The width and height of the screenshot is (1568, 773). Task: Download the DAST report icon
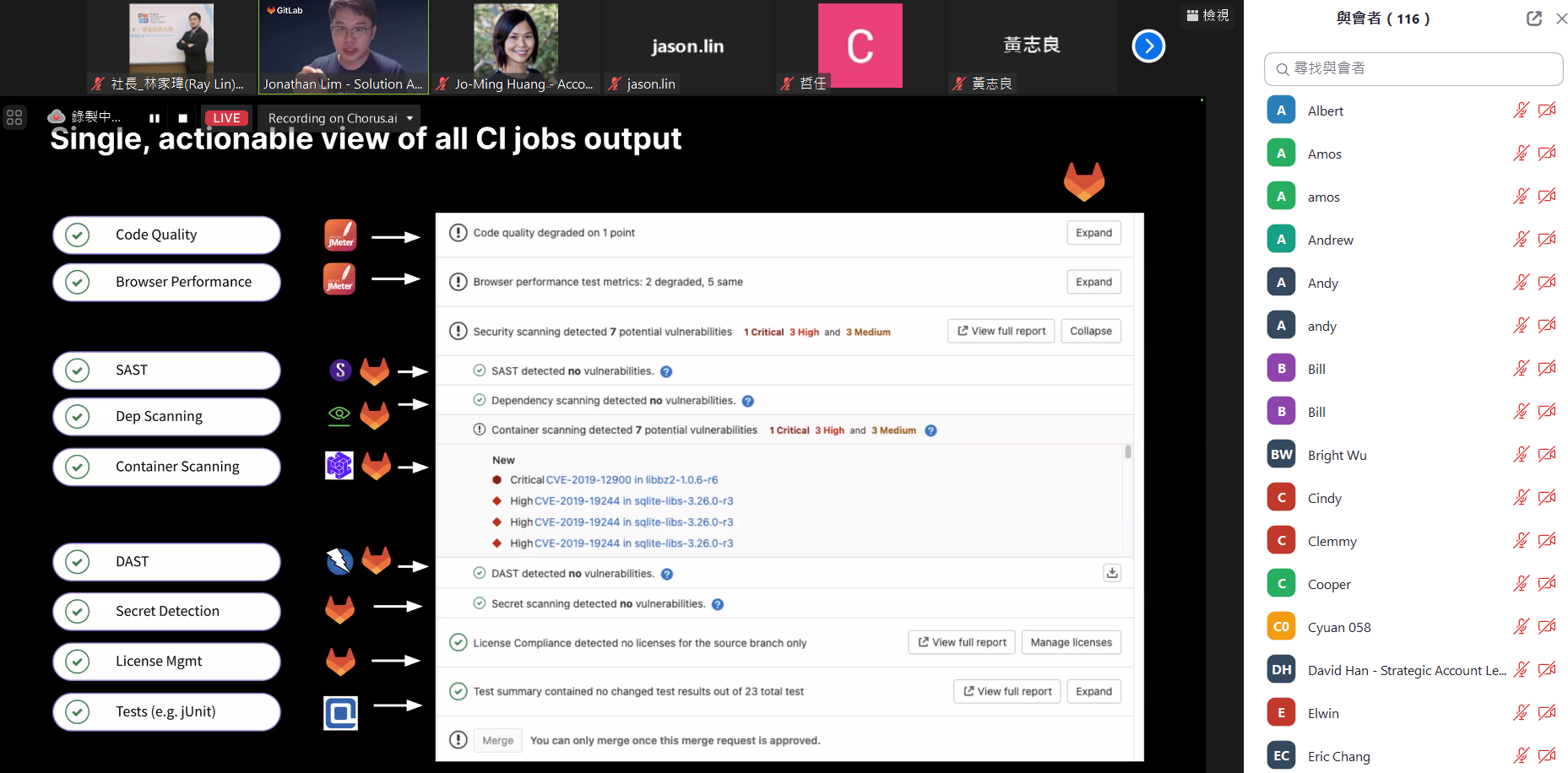1112,573
